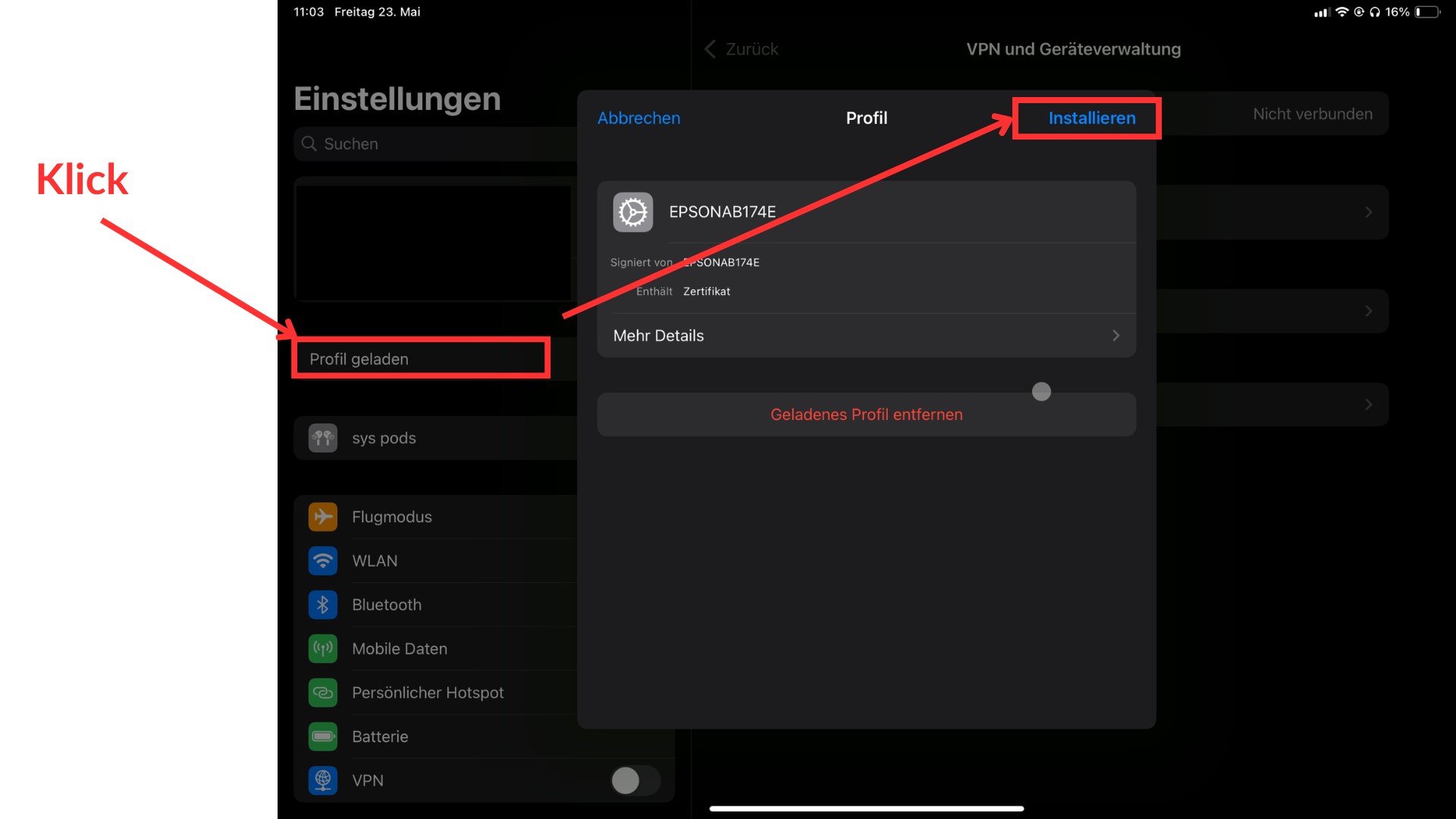Tap Zurück to go back
The height and width of the screenshot is (819, 1456).
tap(742, 49)
